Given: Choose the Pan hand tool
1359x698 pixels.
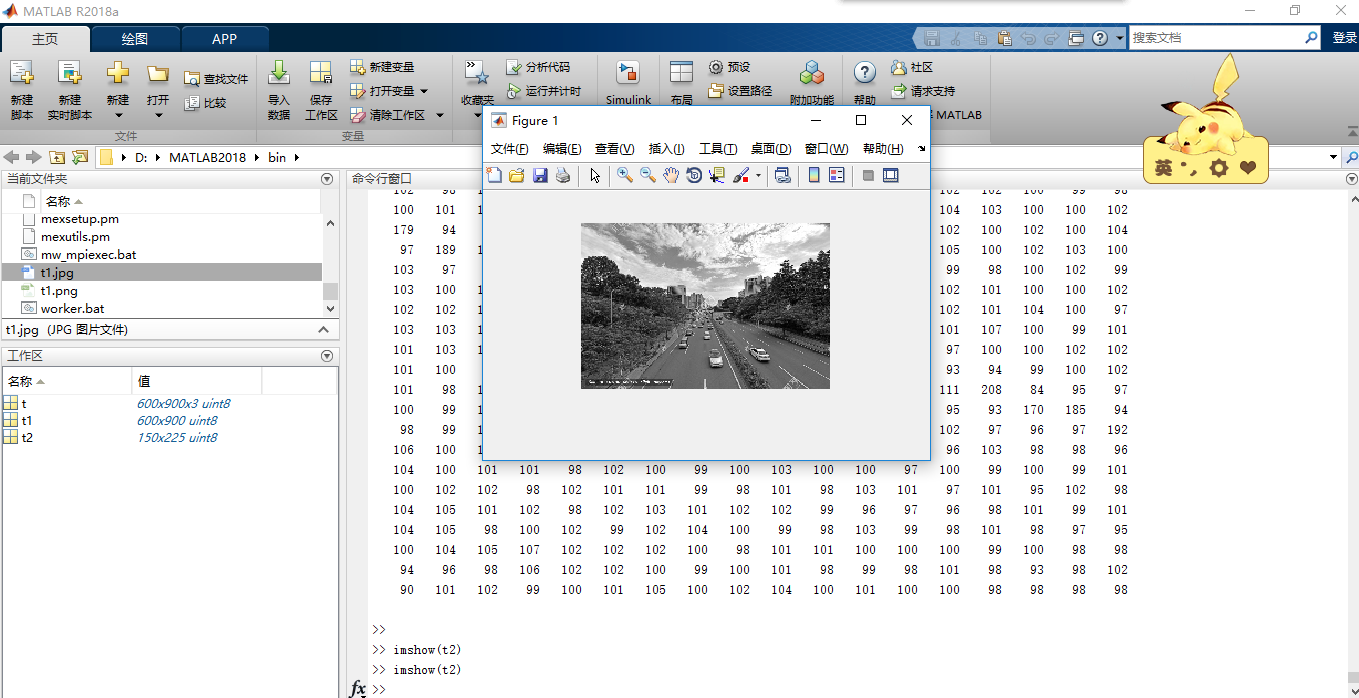Looking at the screenshot, I should coord(671,175).
